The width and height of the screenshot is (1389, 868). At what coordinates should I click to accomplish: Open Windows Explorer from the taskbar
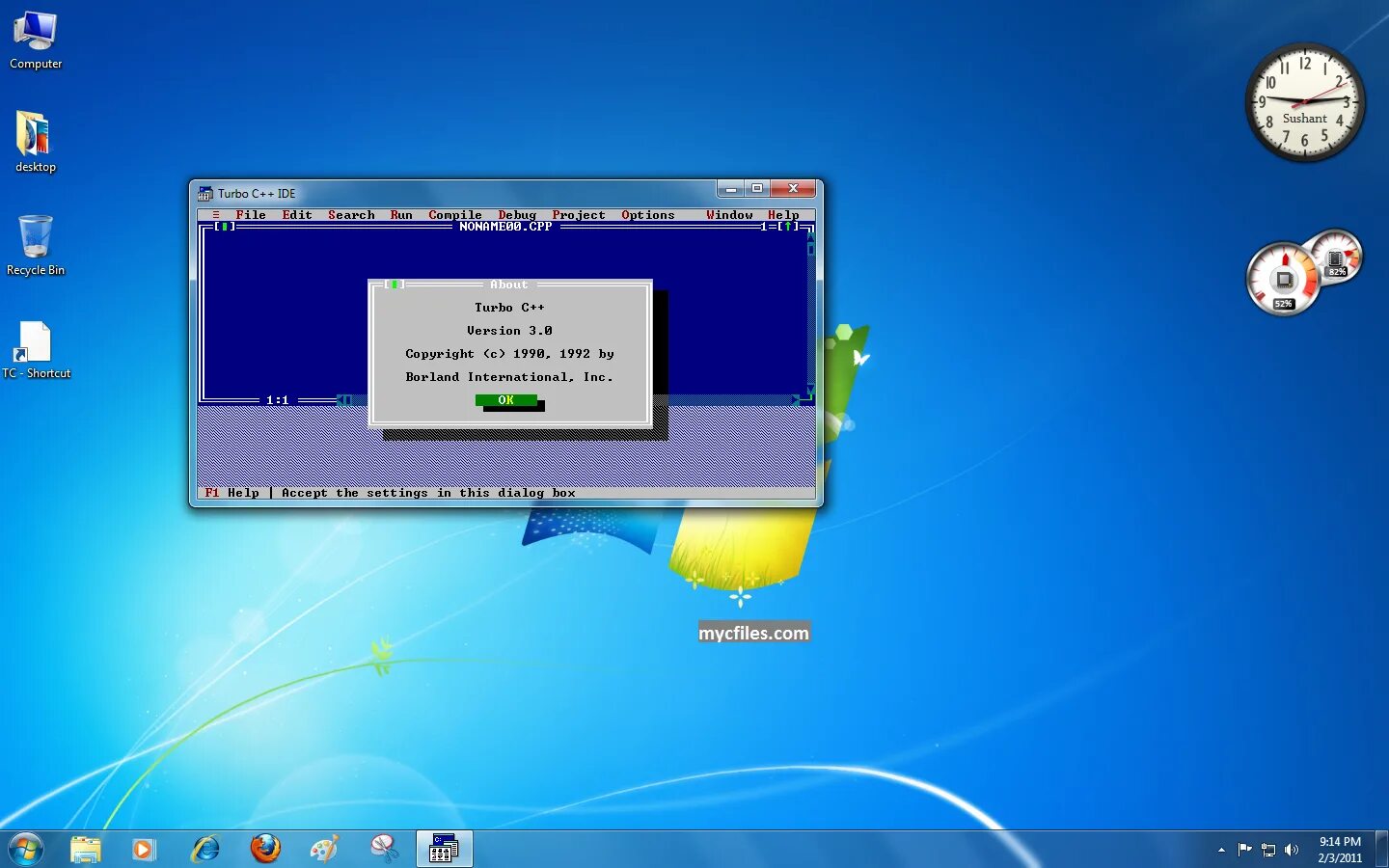[85, 849]
